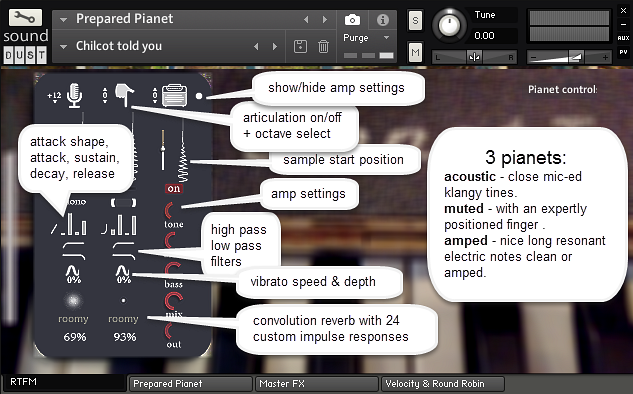This screenshot has height=394, width=633.
Task: Click the acoustic low pass filter curve
Action: tap(73, 256)
